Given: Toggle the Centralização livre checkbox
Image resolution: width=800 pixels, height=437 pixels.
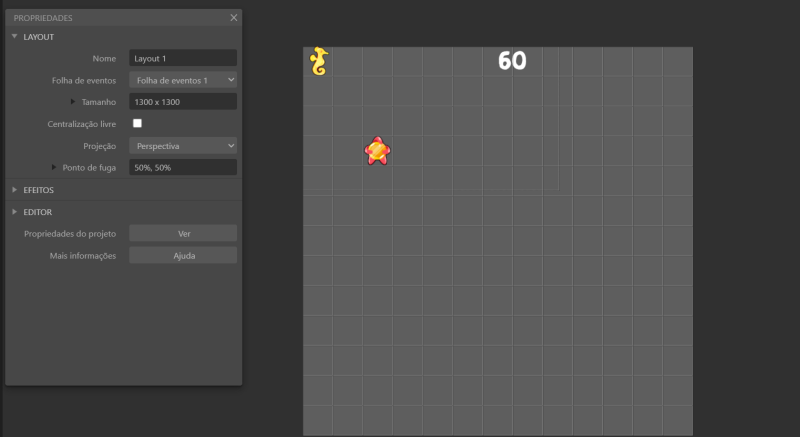Looking at the screenshot, I should click(137, 123).
